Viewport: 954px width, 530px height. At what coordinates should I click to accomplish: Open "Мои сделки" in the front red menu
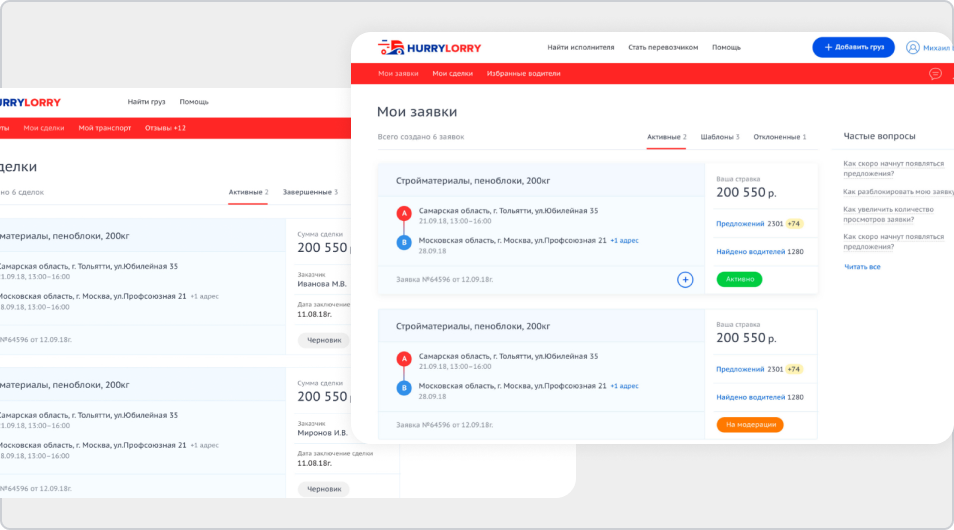[x=452, y=74]
